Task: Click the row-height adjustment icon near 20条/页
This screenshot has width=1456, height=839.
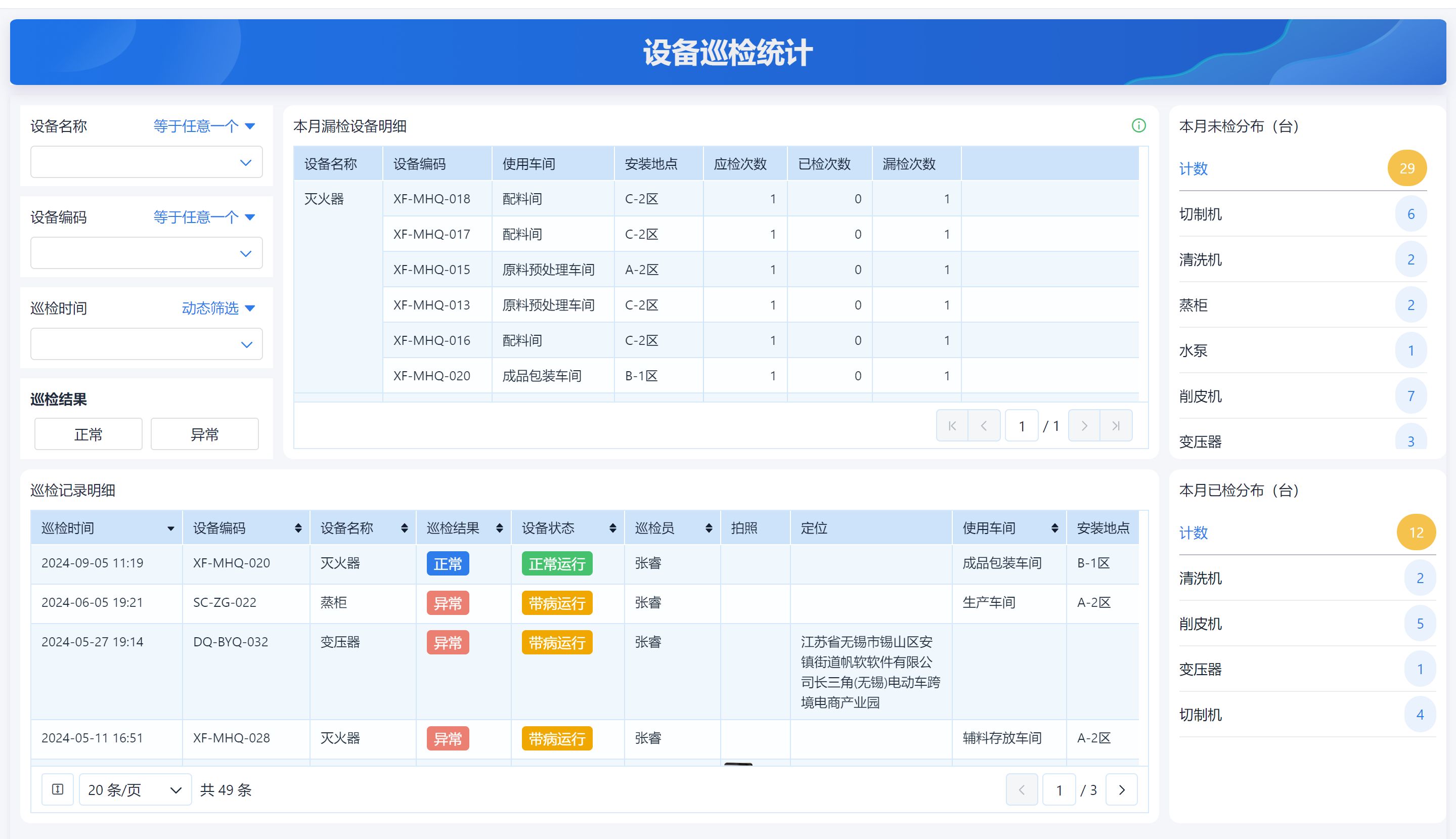Action: tap(58, 789)
